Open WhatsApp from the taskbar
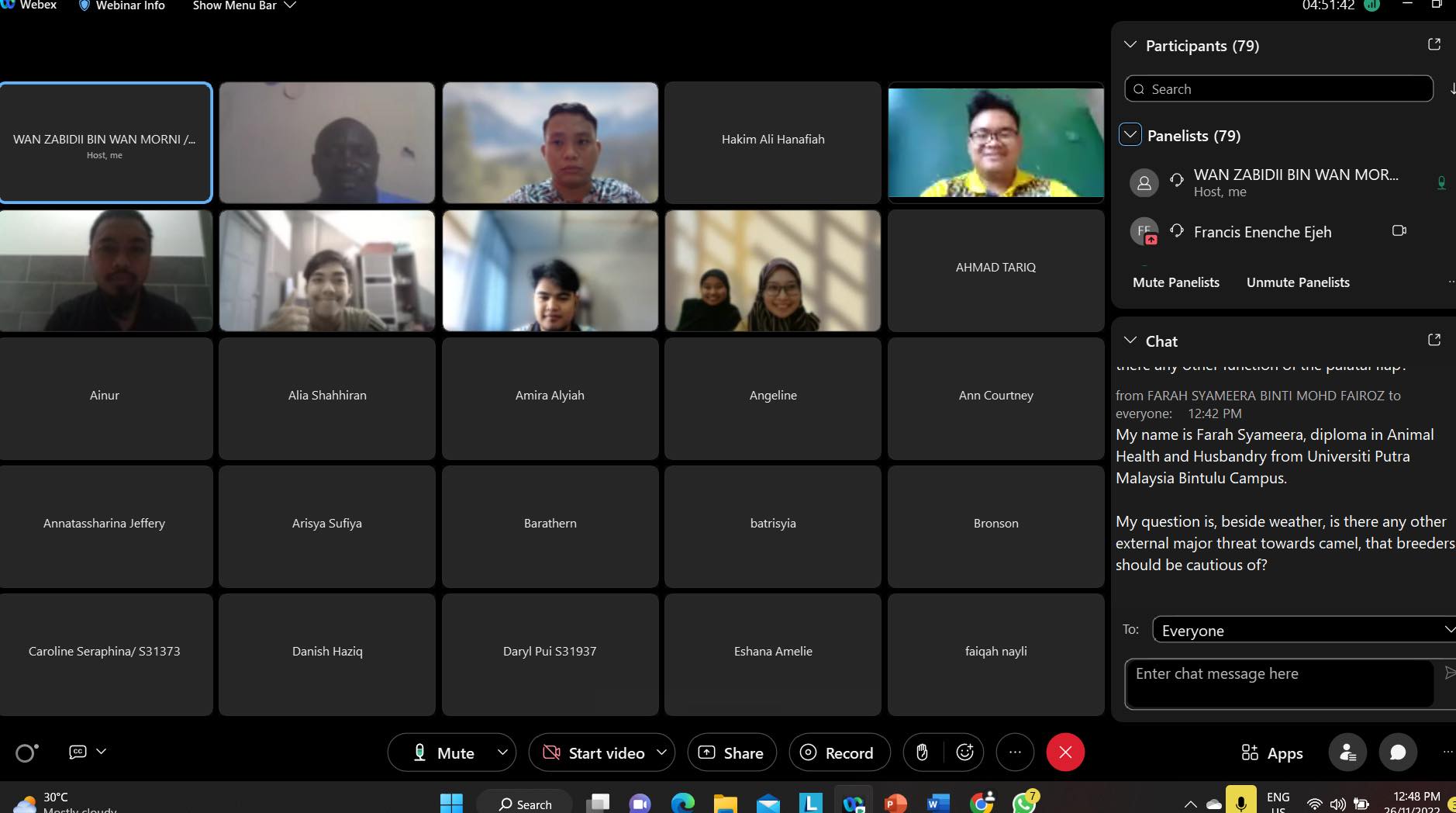Screen dimensions: 1456x813 pos(1025,802)
